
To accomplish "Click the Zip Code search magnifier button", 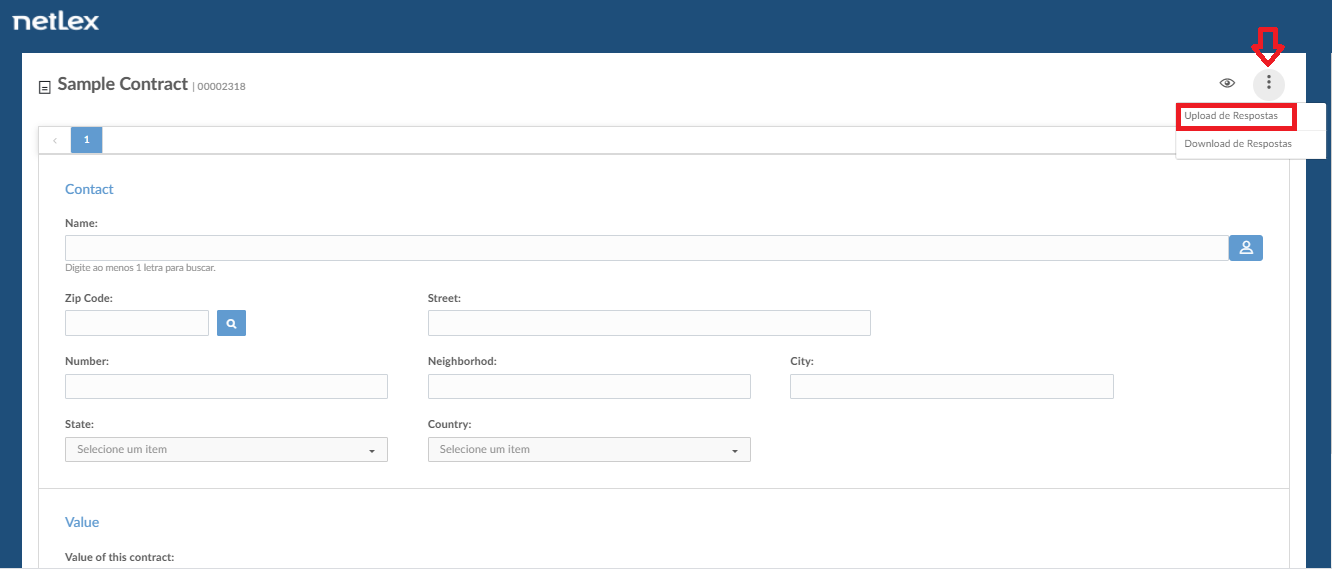I will coord(231,323).
